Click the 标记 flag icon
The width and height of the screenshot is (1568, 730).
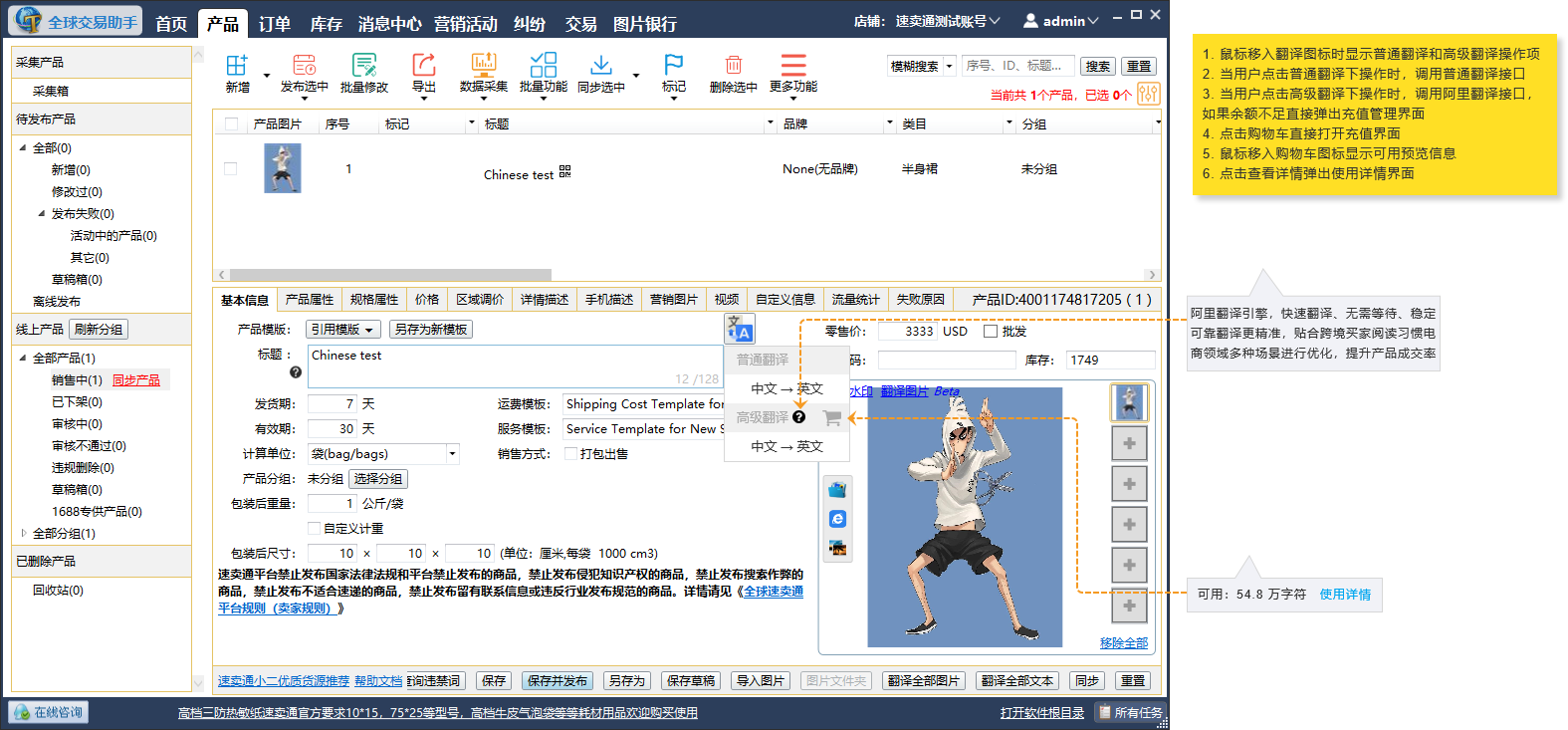tap(674, 66)
